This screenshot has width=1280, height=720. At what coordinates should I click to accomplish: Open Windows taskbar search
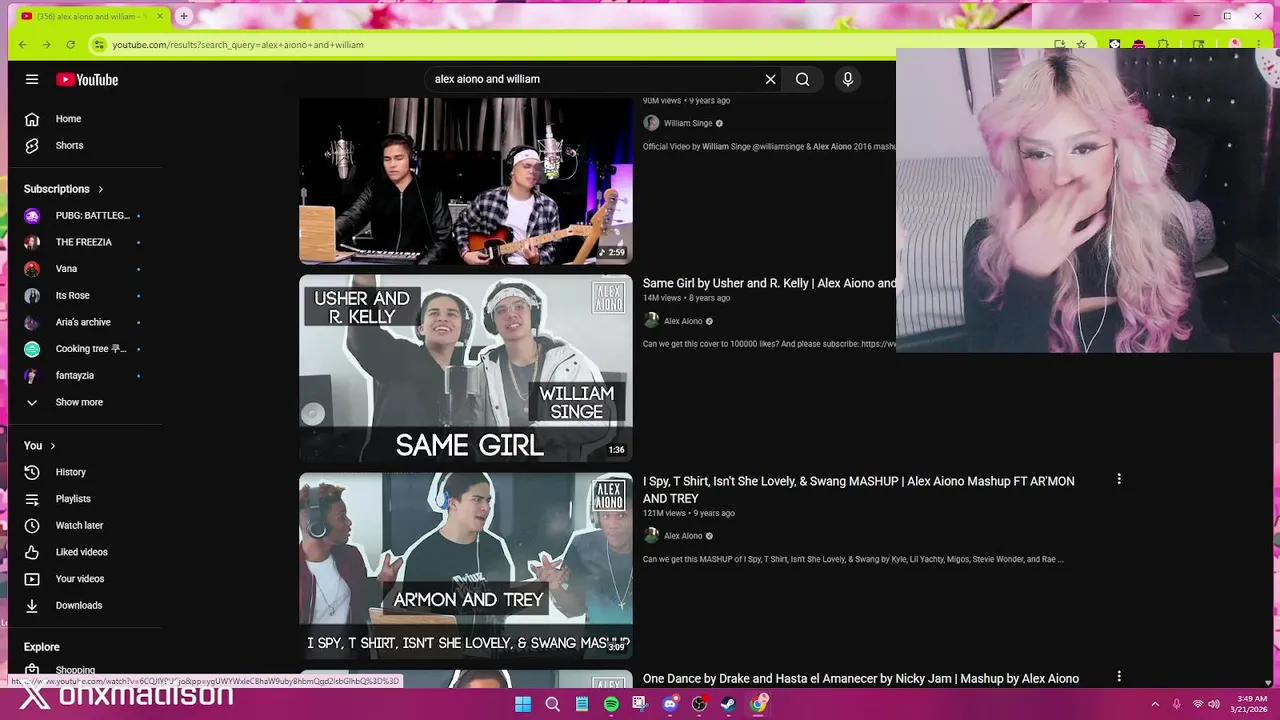552,704
